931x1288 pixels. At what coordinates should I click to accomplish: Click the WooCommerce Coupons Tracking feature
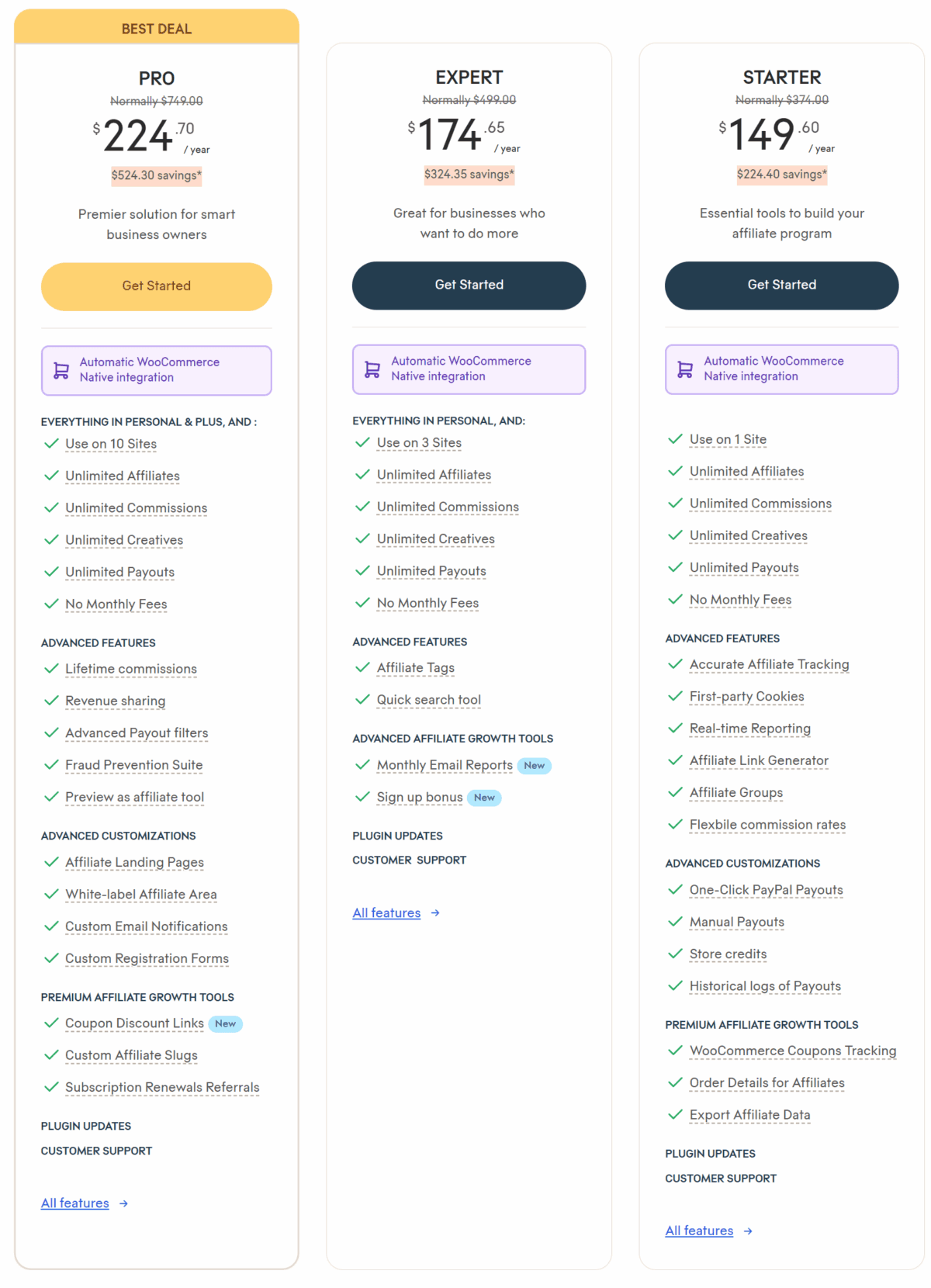(793, 1051)
